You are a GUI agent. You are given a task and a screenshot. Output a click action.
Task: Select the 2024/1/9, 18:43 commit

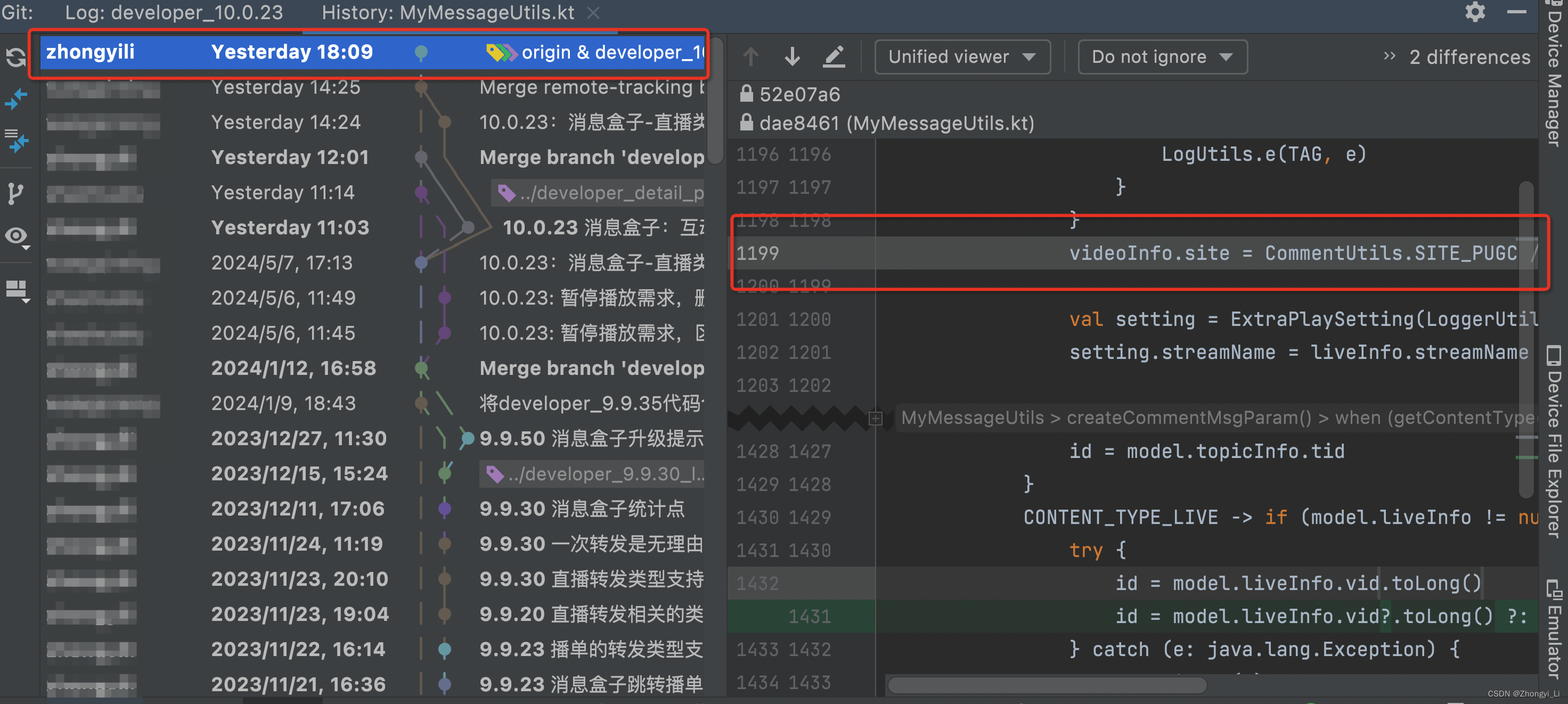pyautogui.click(x=372, y=404)
